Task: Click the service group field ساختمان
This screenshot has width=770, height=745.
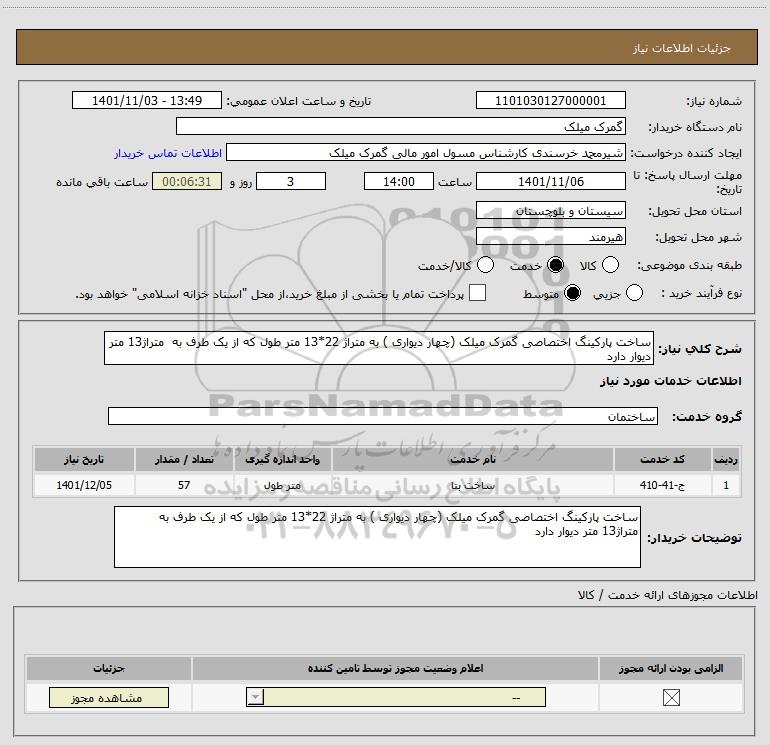Action: pyautogui.click(x=383, y=416)
